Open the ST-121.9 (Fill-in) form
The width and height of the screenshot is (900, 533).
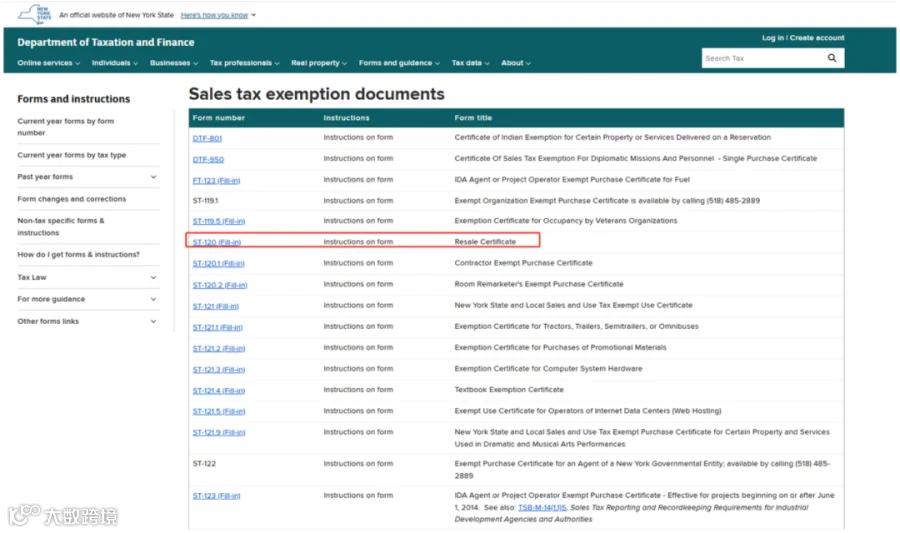[219, 433]
